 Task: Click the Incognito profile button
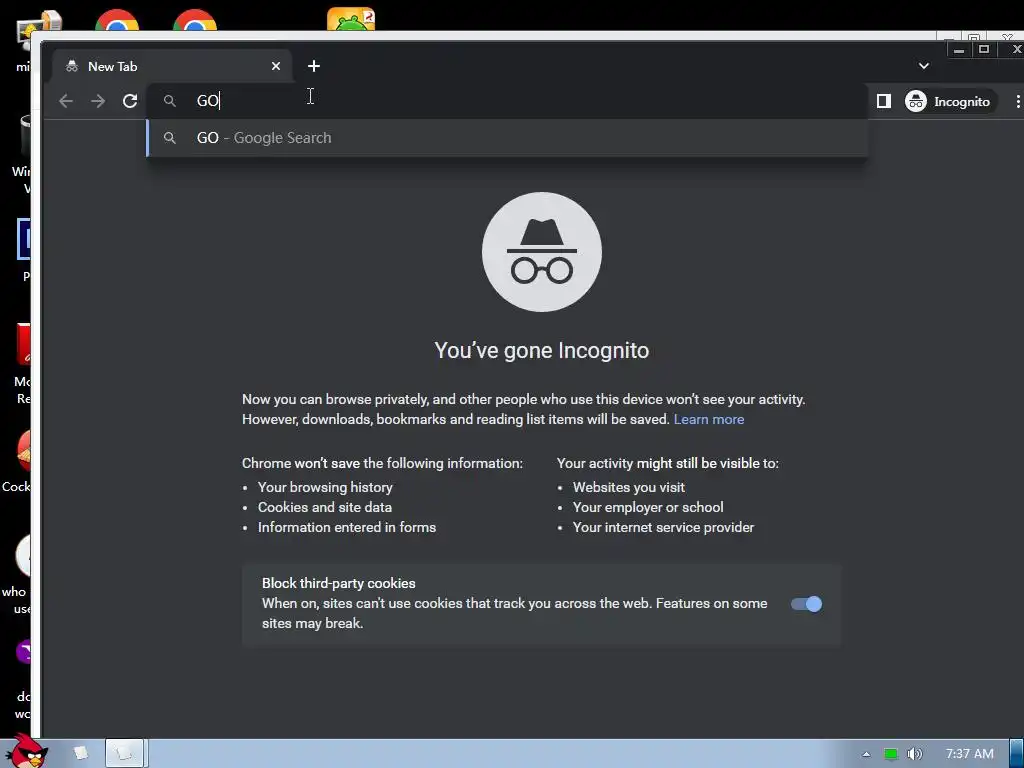pos(951,101)
